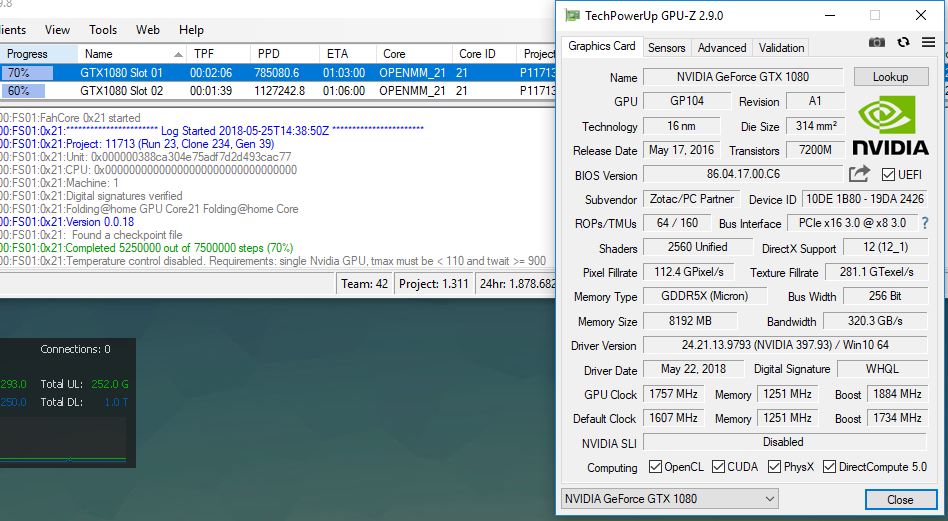Toggle the UEFI checkbox
Screen dimensions: 948x521
pos(888,175)
